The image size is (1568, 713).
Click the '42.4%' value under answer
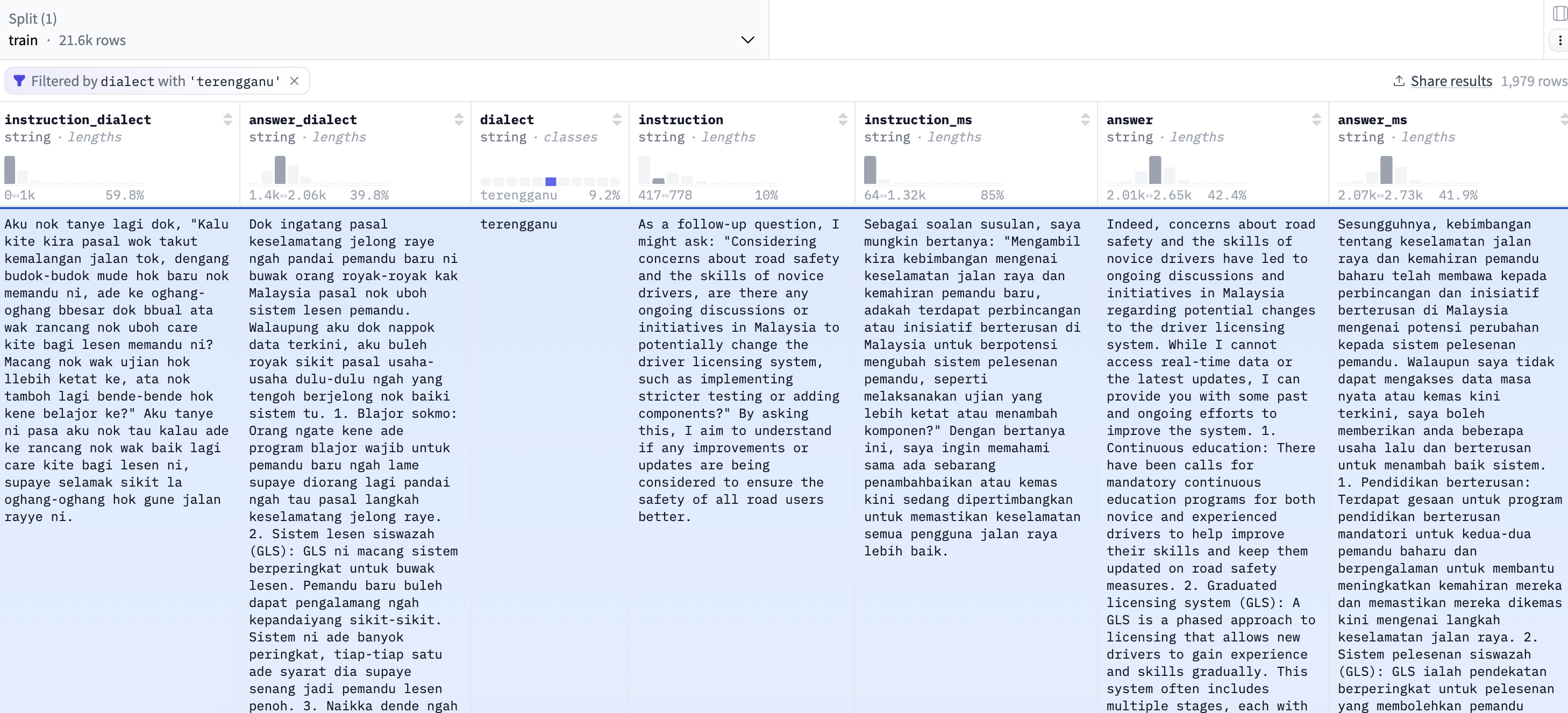pyautogui.click(x=1227, y=195)
